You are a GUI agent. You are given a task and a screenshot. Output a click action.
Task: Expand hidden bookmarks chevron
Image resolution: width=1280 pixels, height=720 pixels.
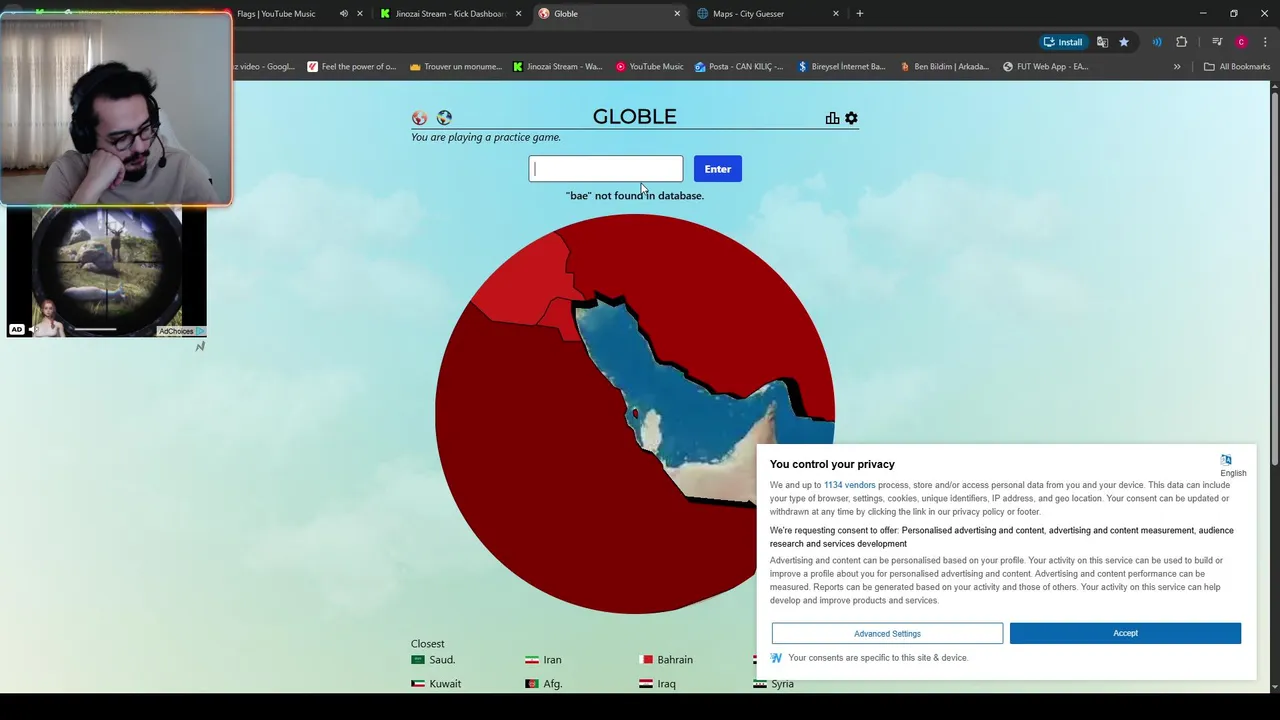pos(1177,67)
